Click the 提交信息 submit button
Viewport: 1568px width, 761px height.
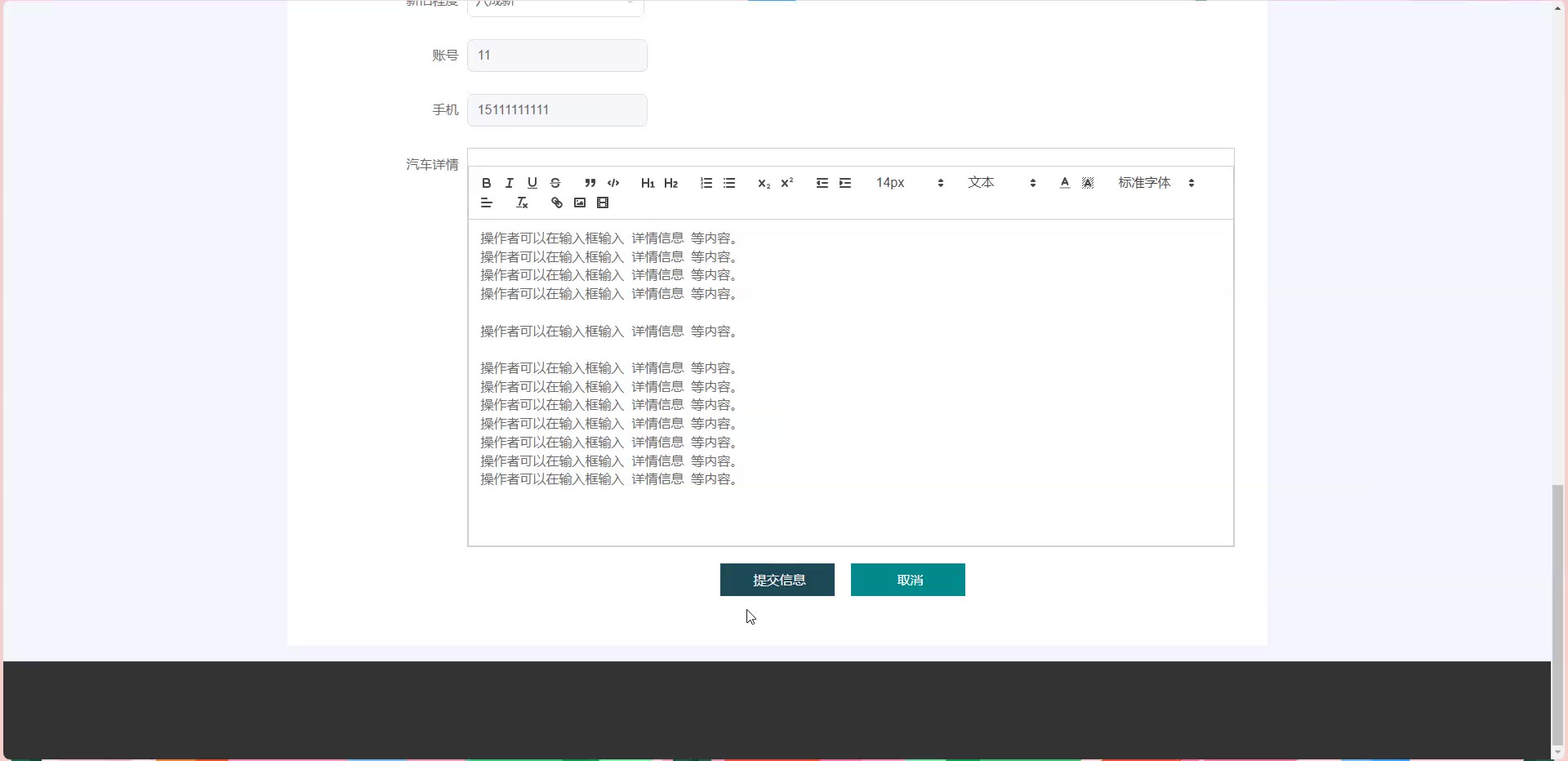pos(777,580)
